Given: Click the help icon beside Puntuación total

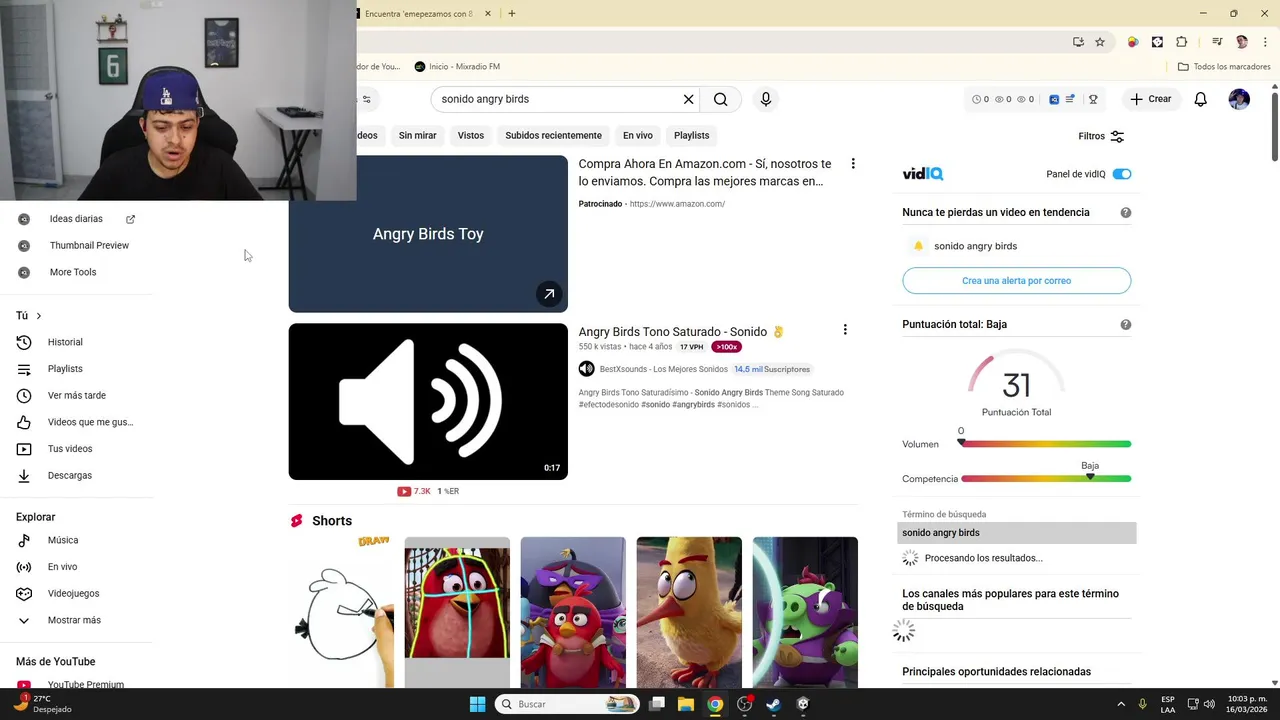Looking at the screenshot, I should pos(1126,324).
